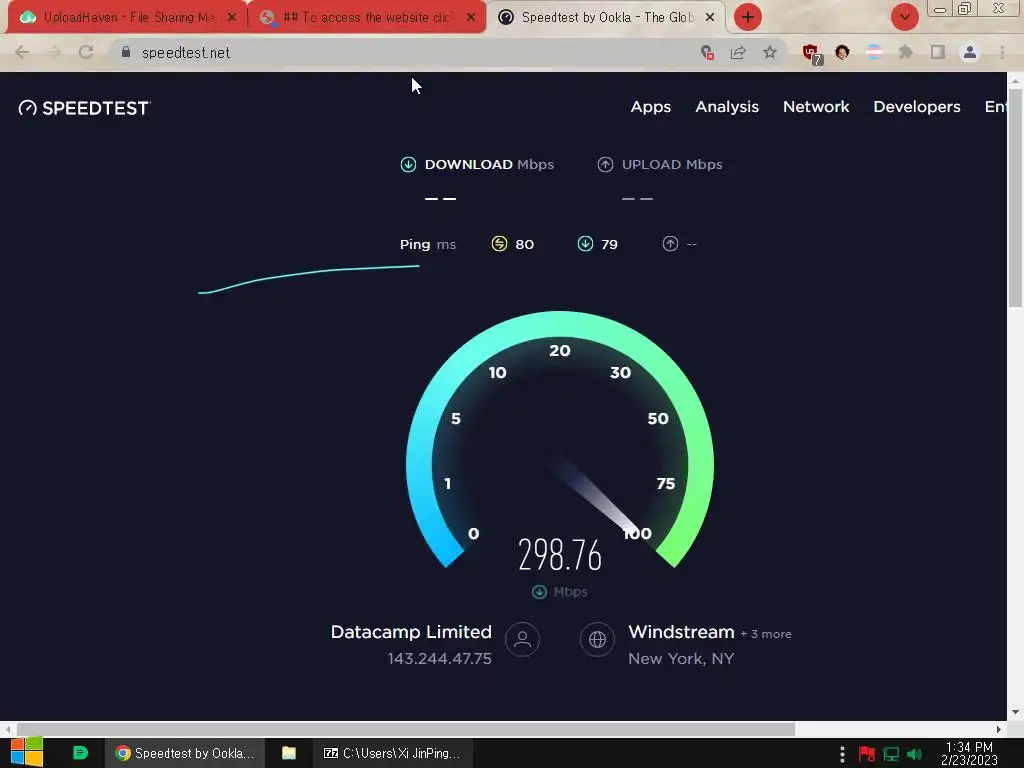Open the 7-Zip C:\Users\Xi JinPing taskbar window

click(392, 753)
